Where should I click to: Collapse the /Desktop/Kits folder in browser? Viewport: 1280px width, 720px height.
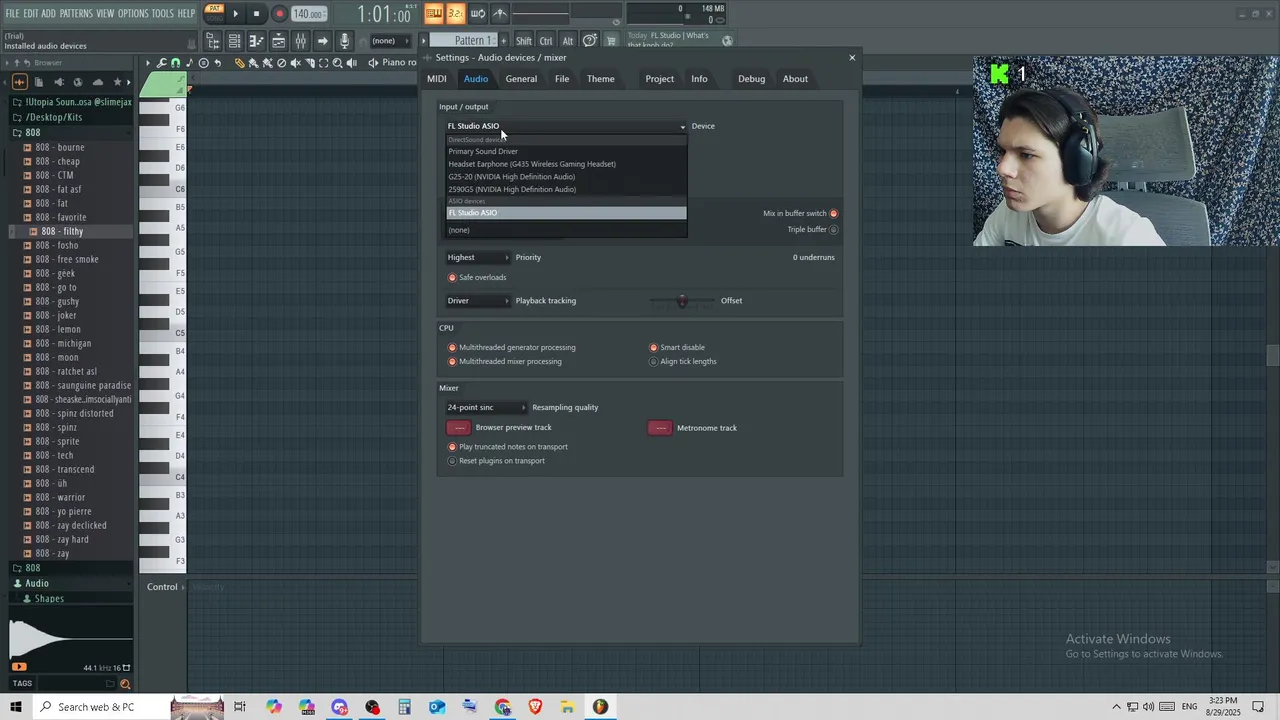[54, 117]
